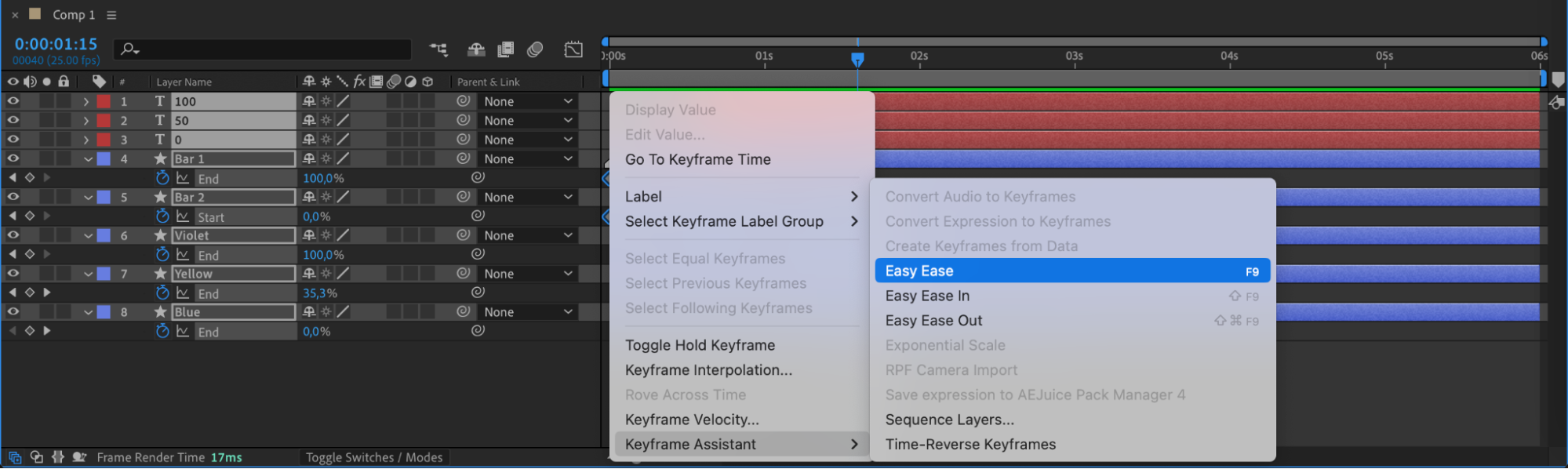Open parent dropdown for the Yellow layer

coord(529,274)
